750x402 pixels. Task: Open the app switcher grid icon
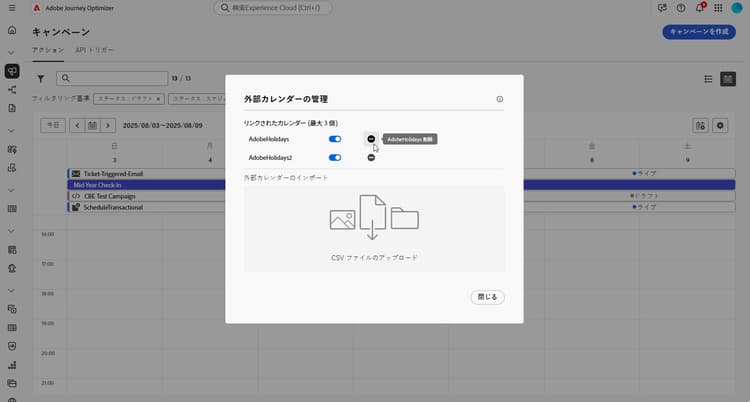tap(718, 8)
